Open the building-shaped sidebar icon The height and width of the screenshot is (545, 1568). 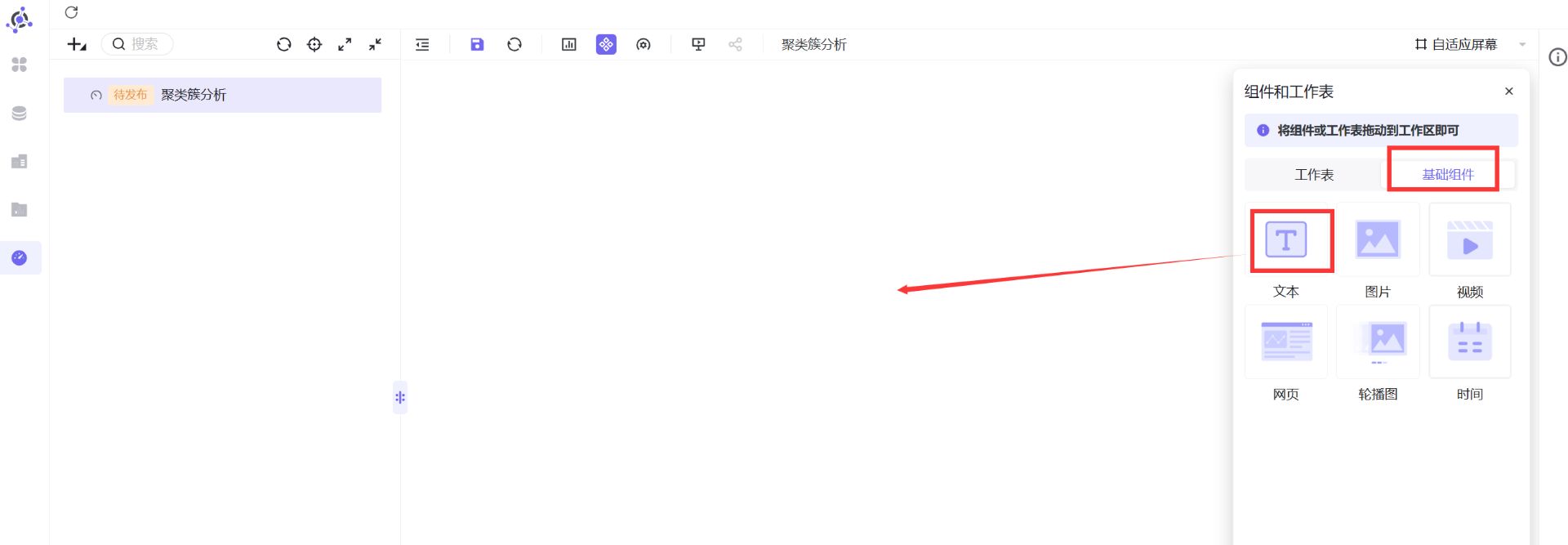pyautogui.click(x=20, y=162)
